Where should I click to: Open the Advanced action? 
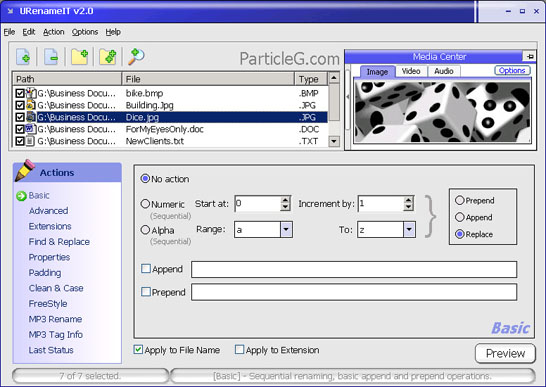tap(48, 211)
